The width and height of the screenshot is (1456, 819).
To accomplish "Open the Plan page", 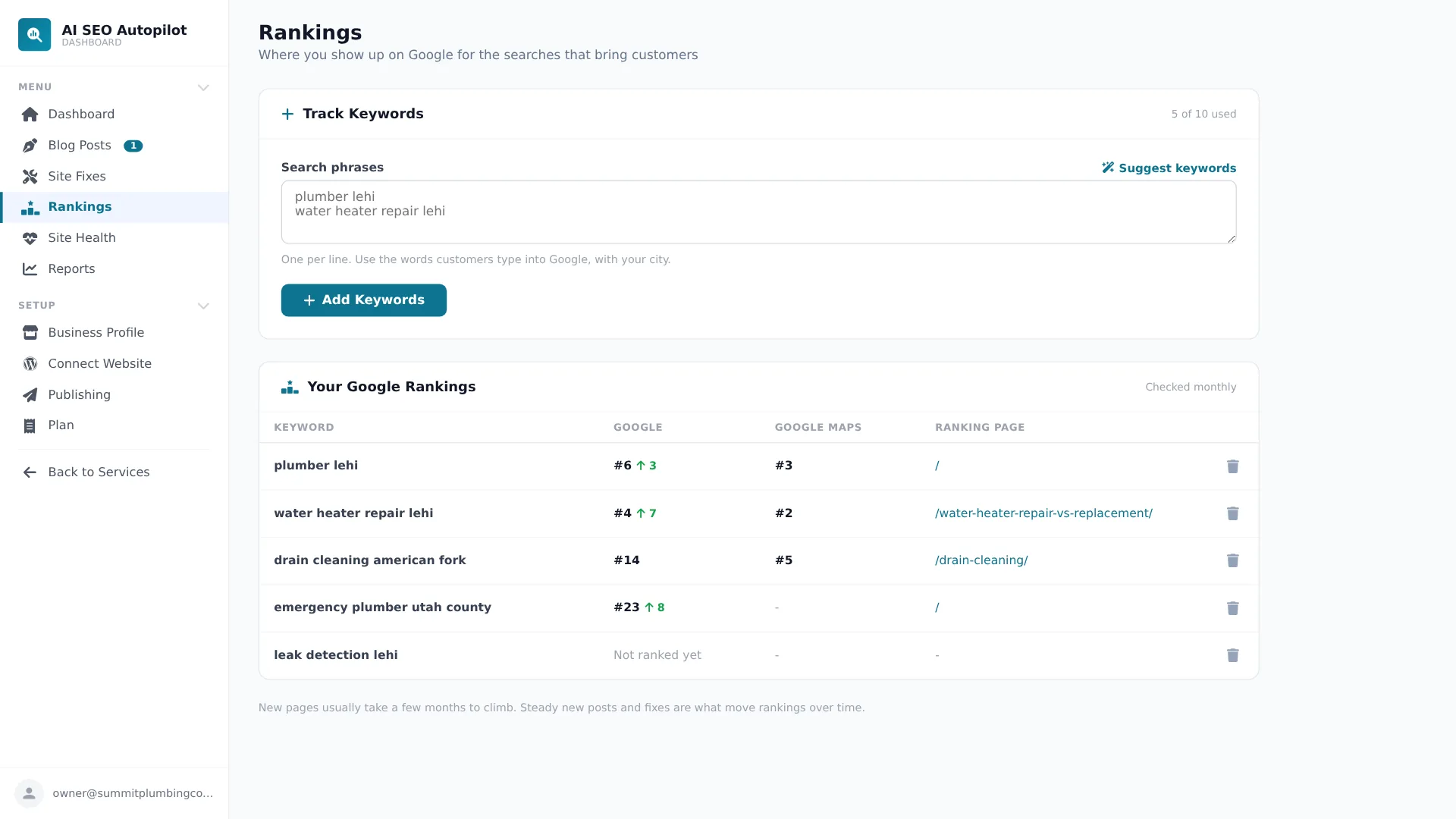I will click(115, 425).
